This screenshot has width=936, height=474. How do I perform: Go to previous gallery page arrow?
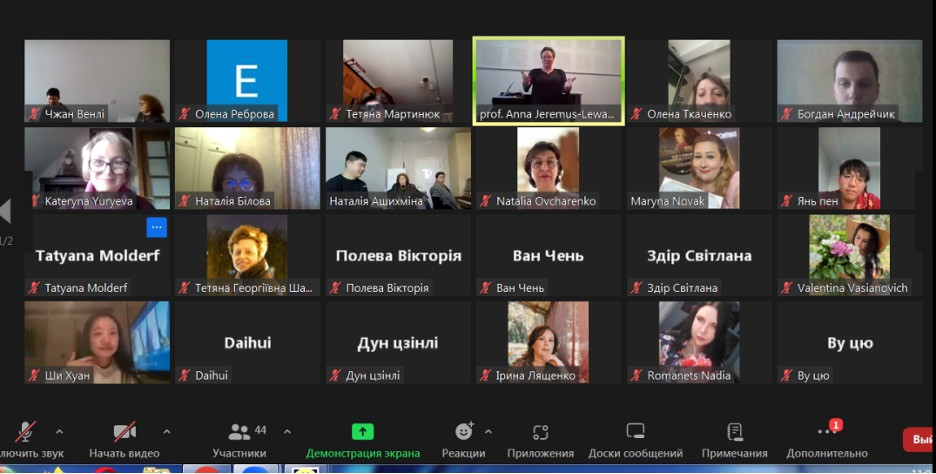coord(5,211)
